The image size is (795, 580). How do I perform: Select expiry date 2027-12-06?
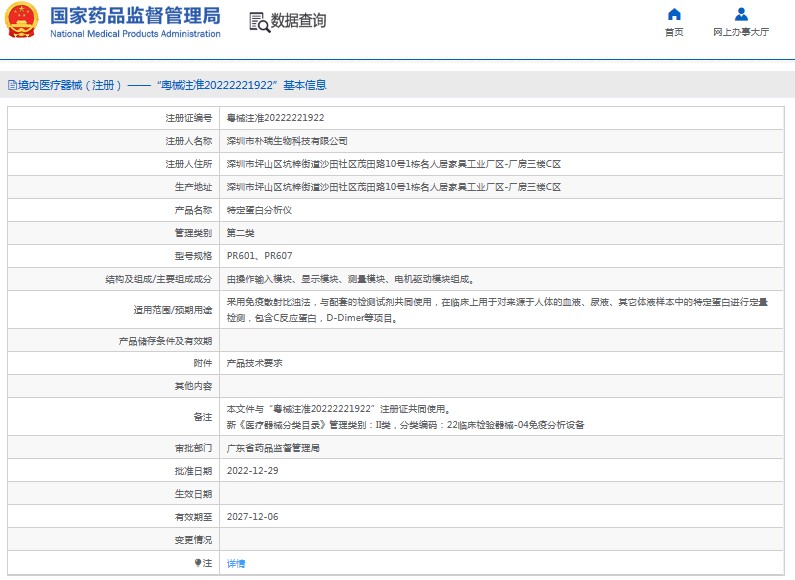252,517
